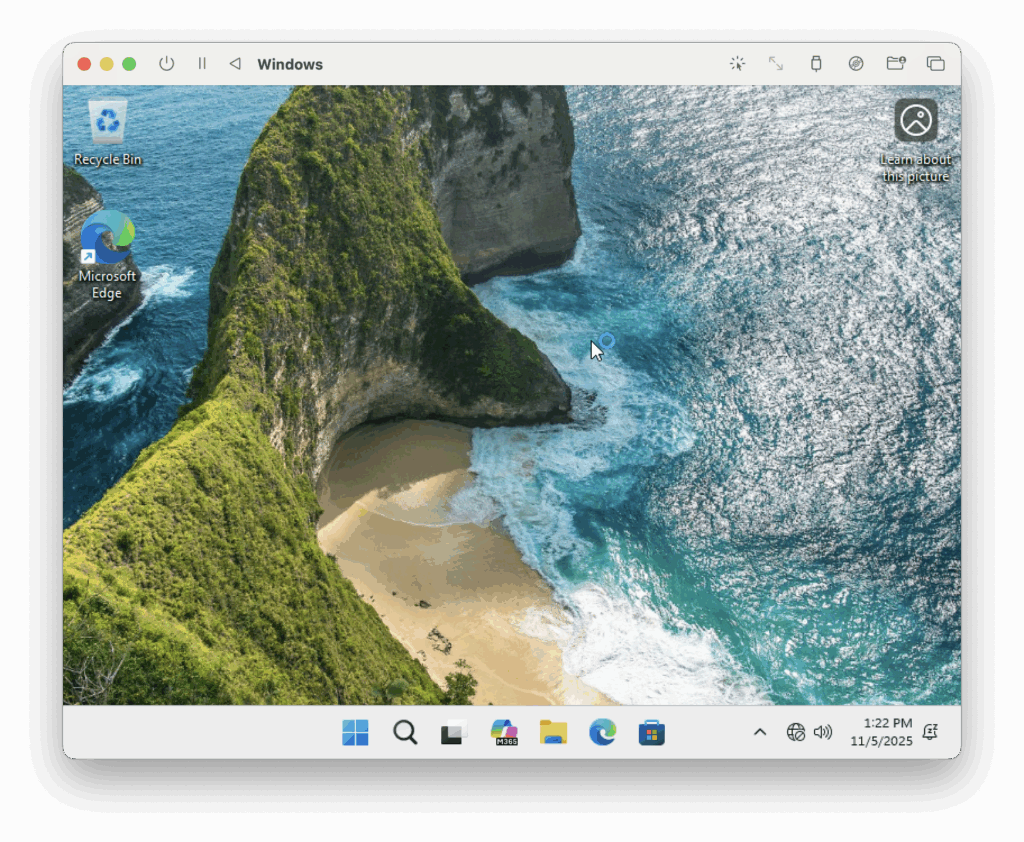Open the CD/DVD drive icon in the toolbar
Screen dimensions: 1024x842
(856, 63)
